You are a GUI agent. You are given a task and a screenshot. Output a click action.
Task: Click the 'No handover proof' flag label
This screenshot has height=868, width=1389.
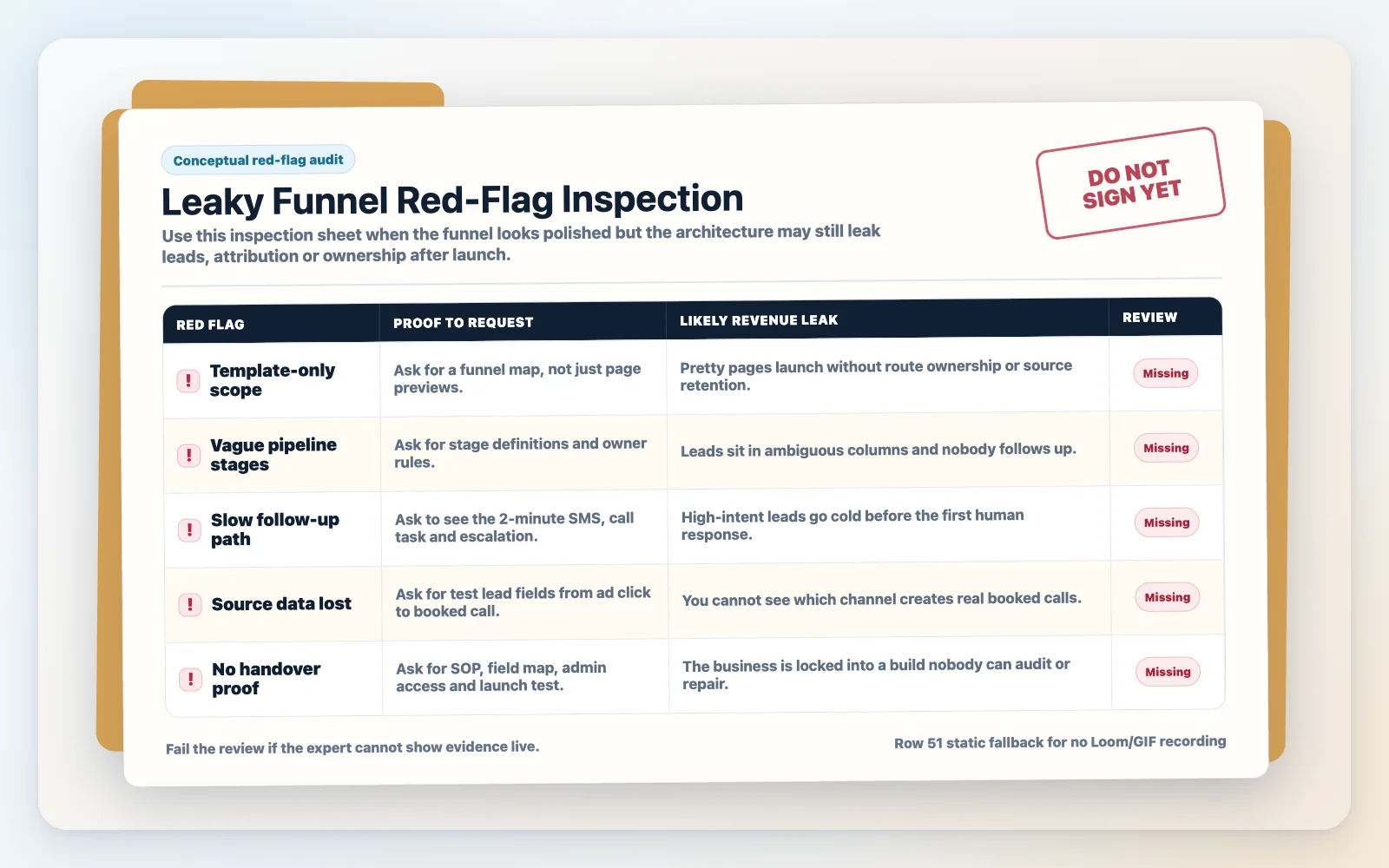pyautogui.click(x=266, y=679)
